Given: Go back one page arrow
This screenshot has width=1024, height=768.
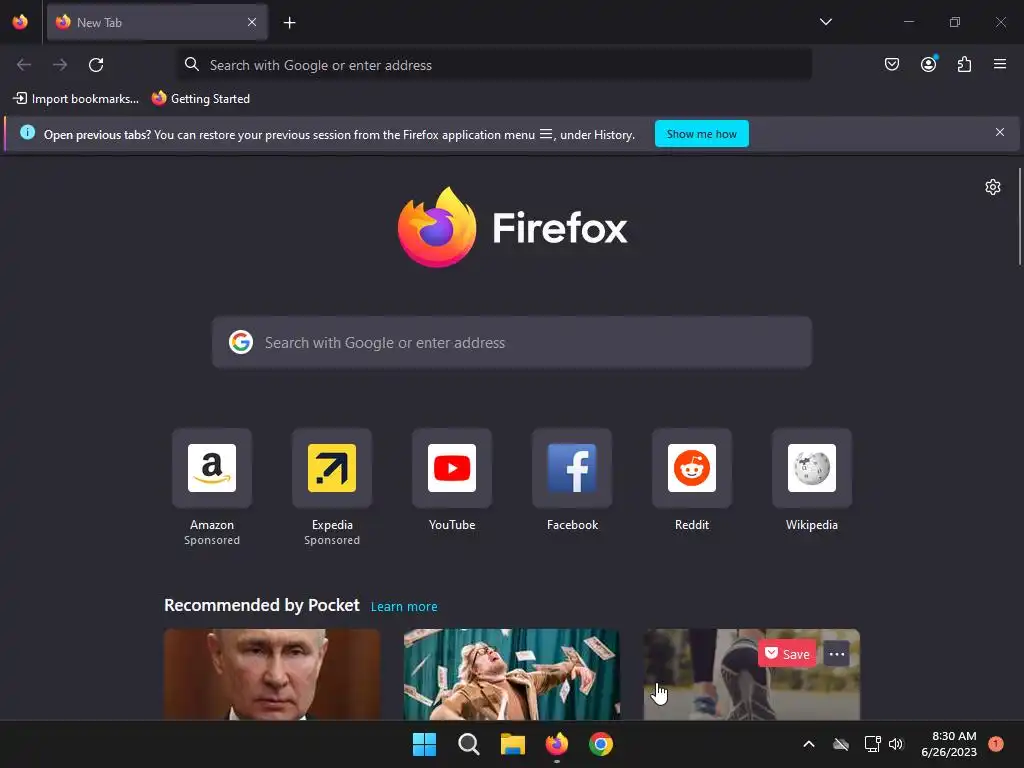Looking at the screenshot, I should (24, 65).
